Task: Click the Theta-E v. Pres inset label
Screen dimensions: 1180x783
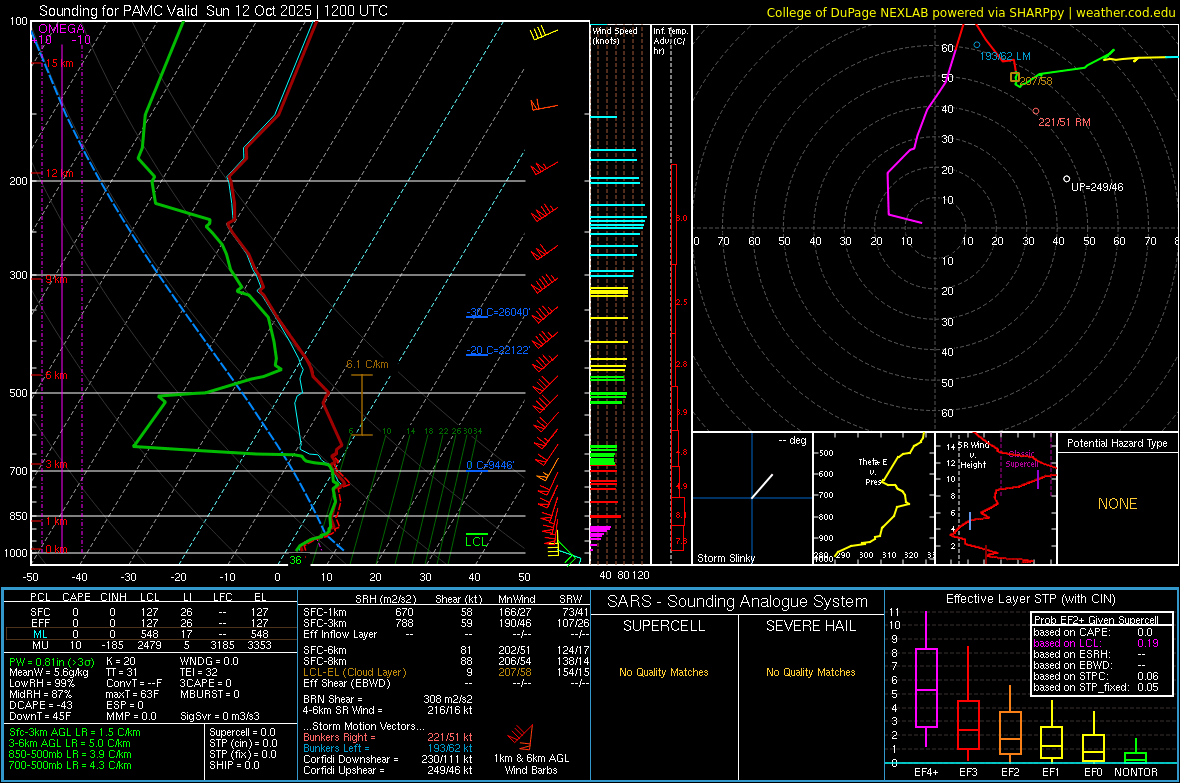Action: tap(873, 471)
